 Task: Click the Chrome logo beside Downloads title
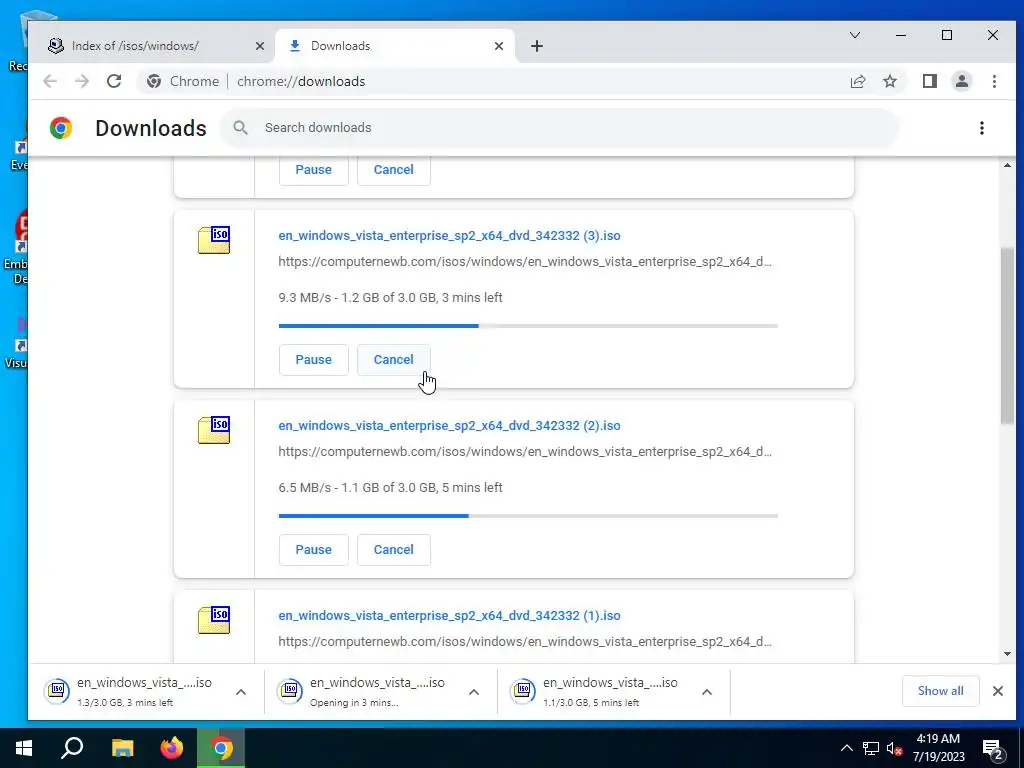(x=61, y=128)
